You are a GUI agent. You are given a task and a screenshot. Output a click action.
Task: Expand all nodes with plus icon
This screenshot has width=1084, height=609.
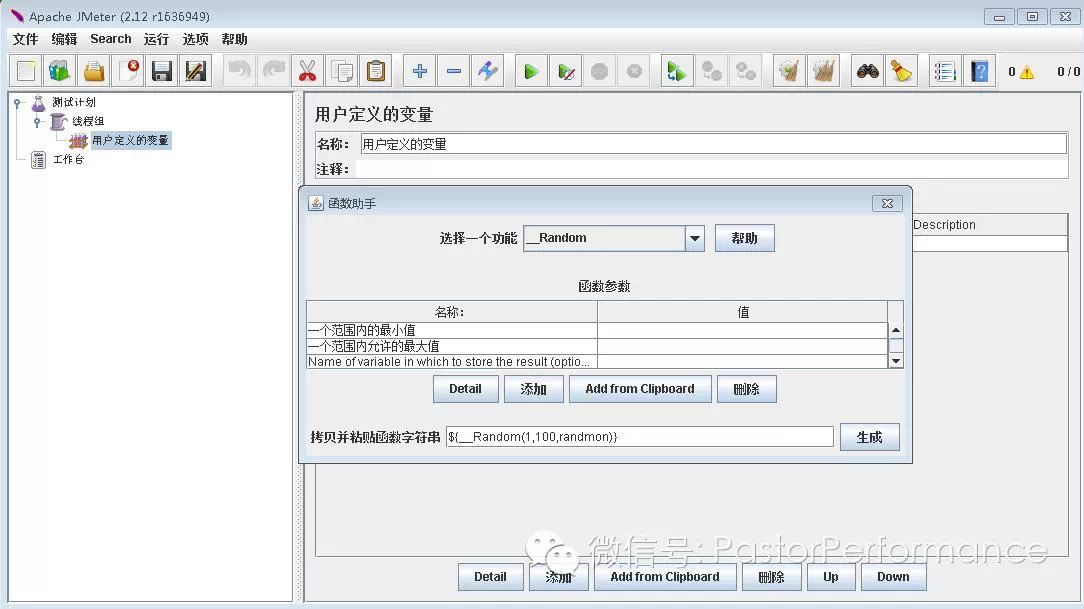(x=420, y=71)
